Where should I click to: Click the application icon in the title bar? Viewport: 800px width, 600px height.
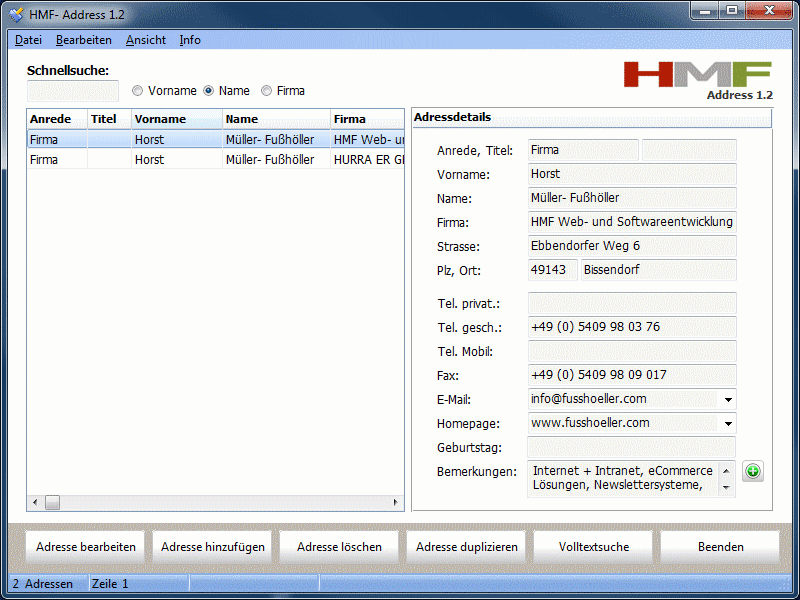(x=16, y=12)
